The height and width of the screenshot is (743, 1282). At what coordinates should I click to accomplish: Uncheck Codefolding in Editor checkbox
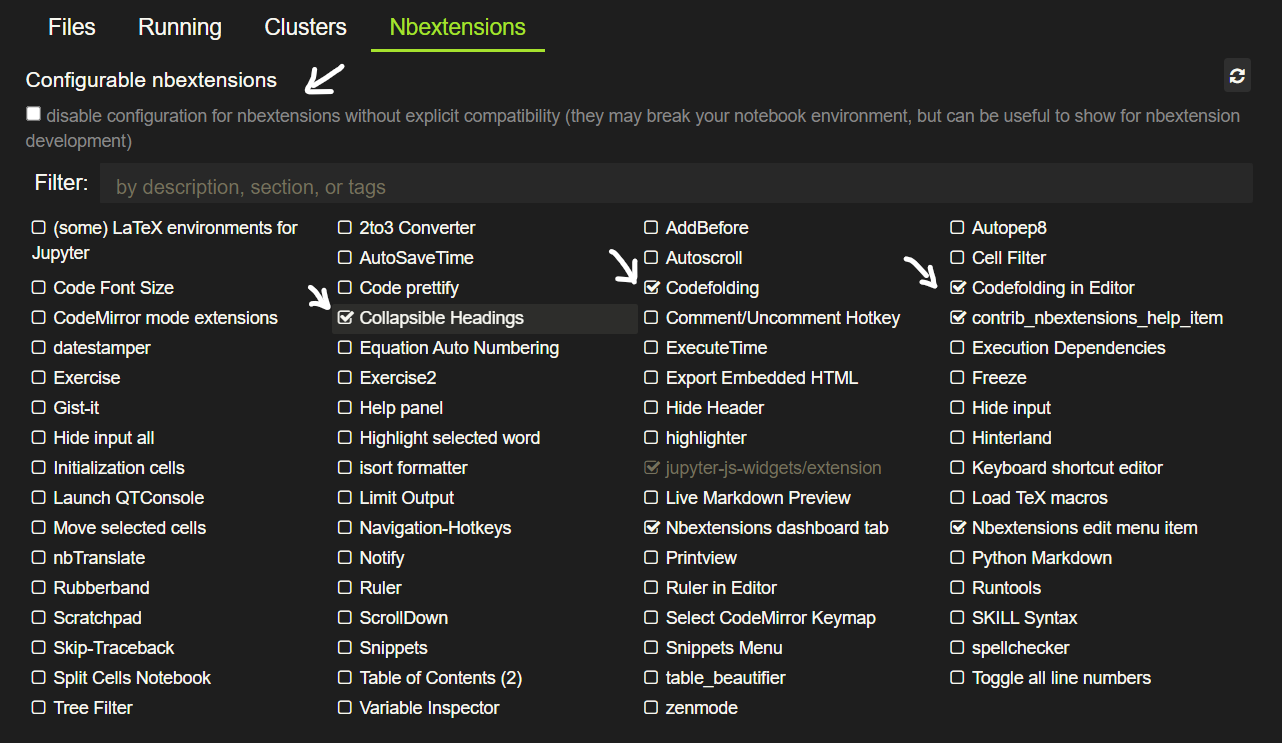(x=958, y=288)
